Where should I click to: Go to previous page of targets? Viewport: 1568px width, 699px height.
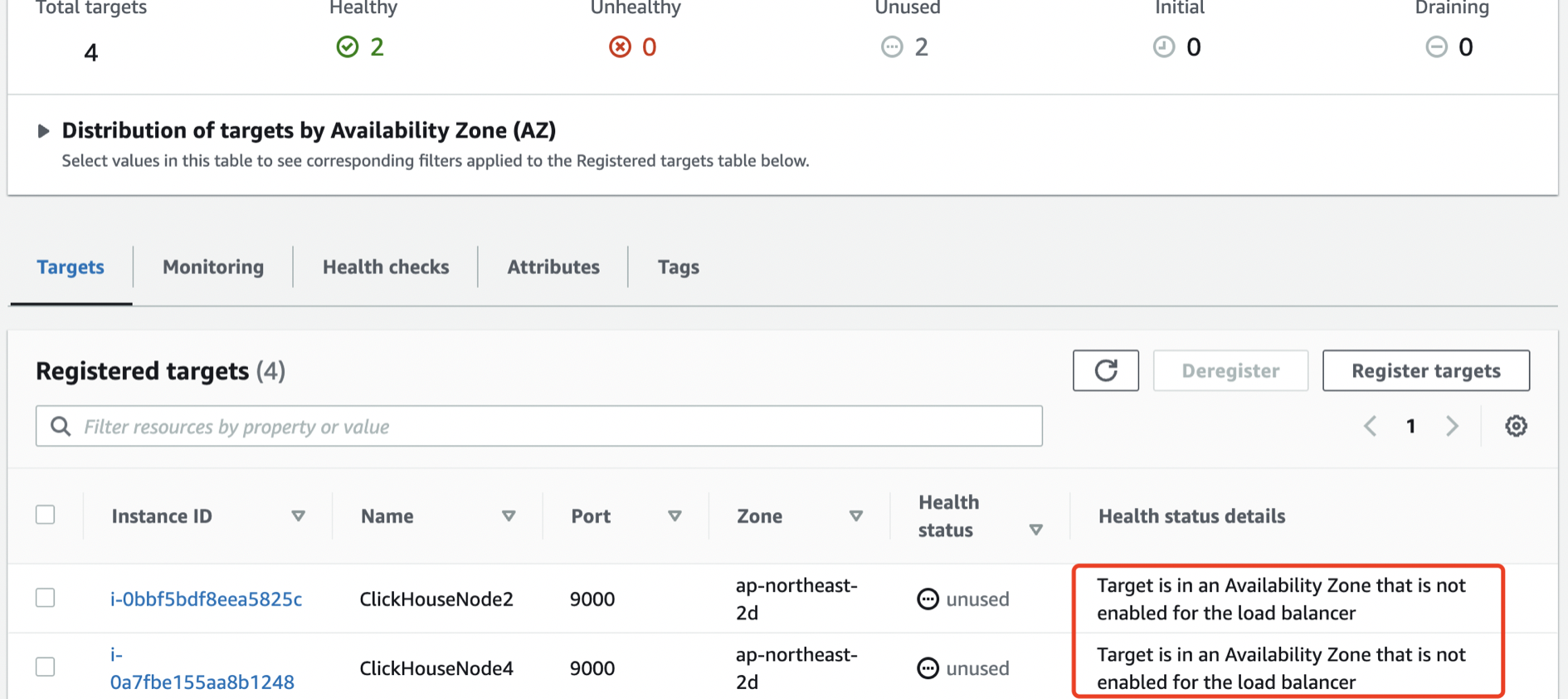1370,426
